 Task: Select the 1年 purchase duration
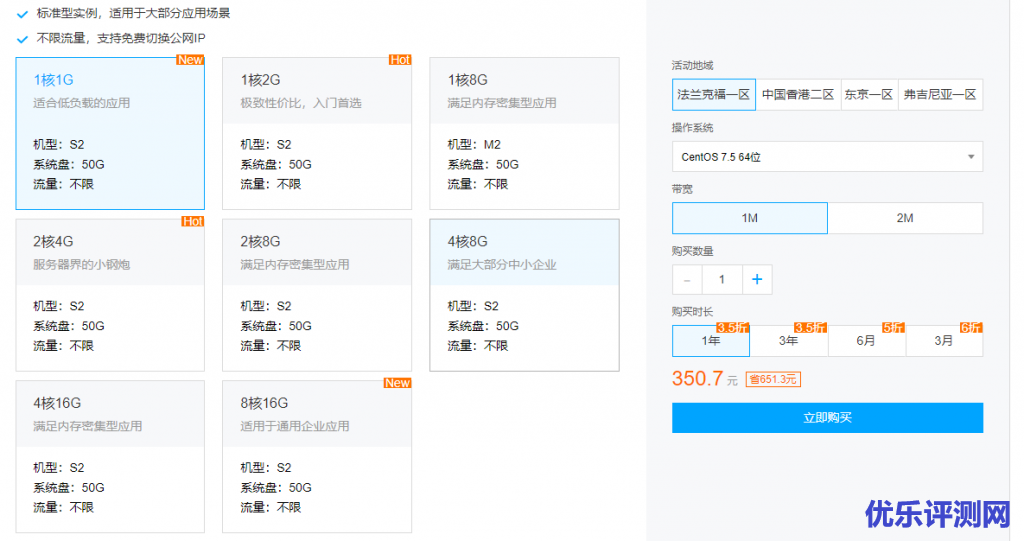[x=711, y=341]
